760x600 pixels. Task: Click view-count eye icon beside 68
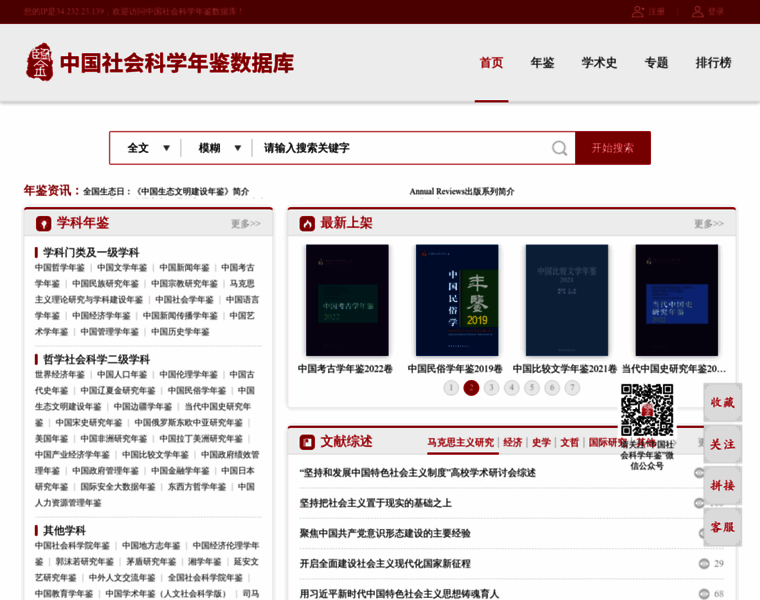click(x=704, y=594)
